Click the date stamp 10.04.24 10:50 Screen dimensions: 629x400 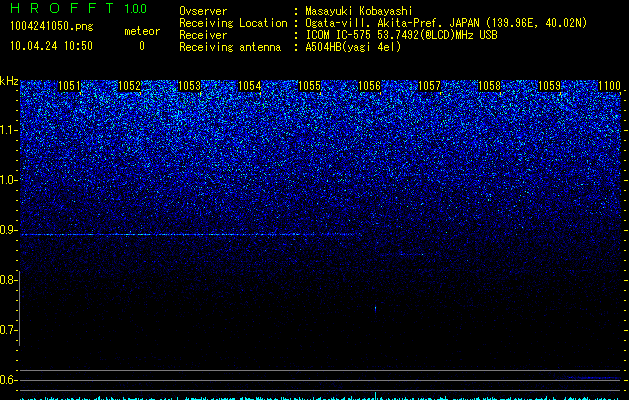point(51,46)
